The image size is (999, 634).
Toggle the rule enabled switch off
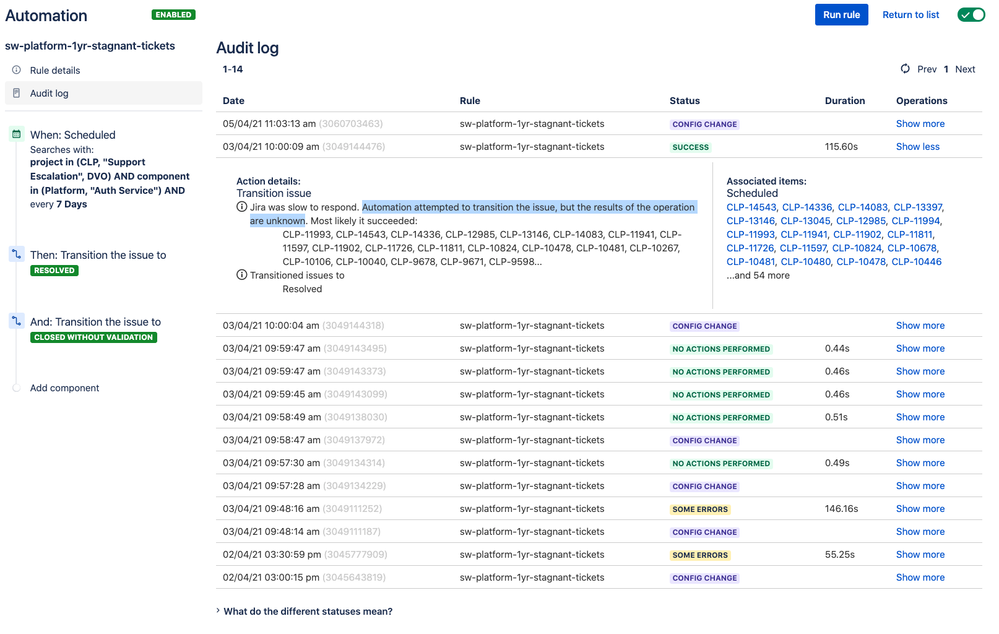tap(971, 15)
